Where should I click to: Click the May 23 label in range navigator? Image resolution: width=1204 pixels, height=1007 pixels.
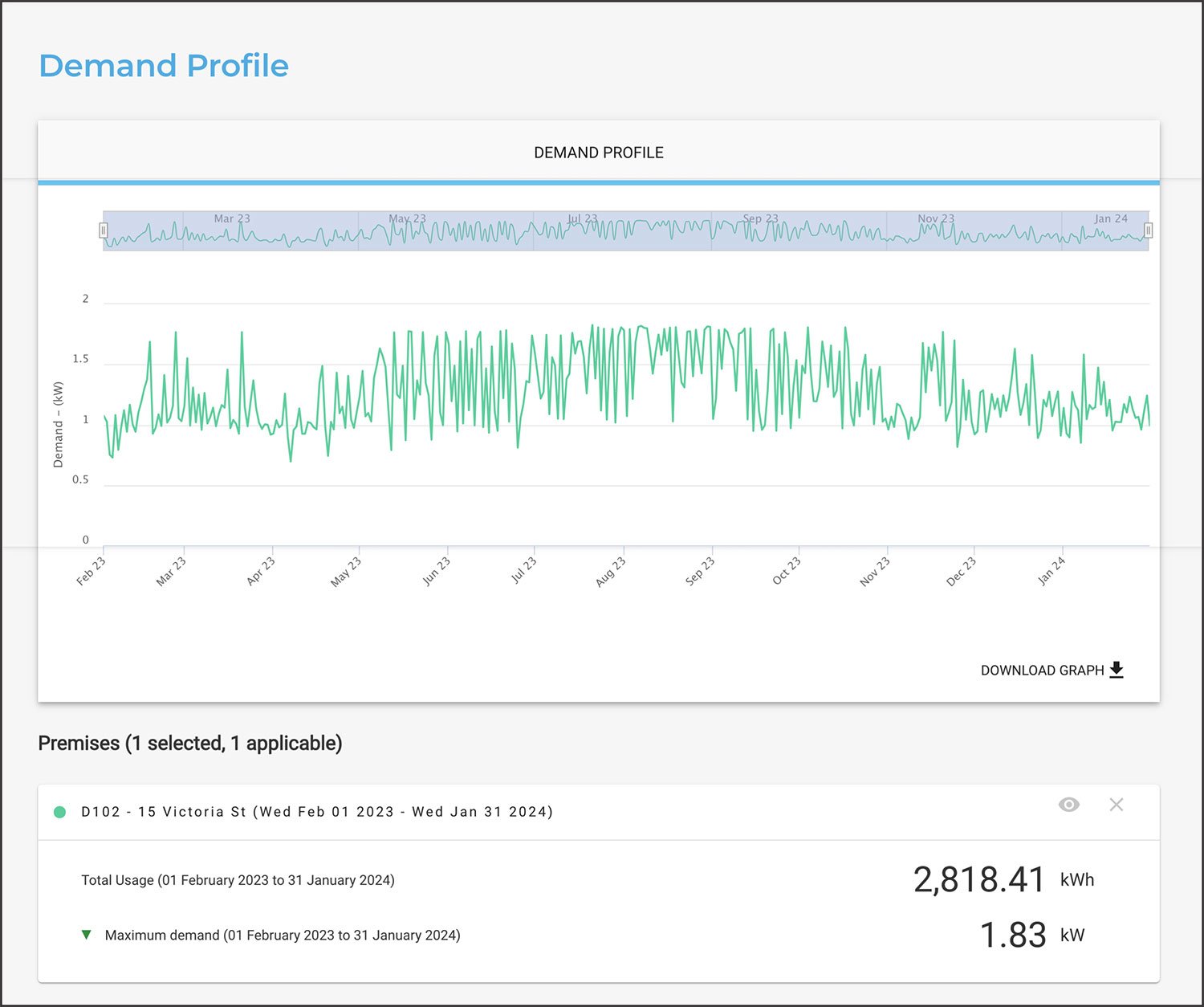click(408, 218)
